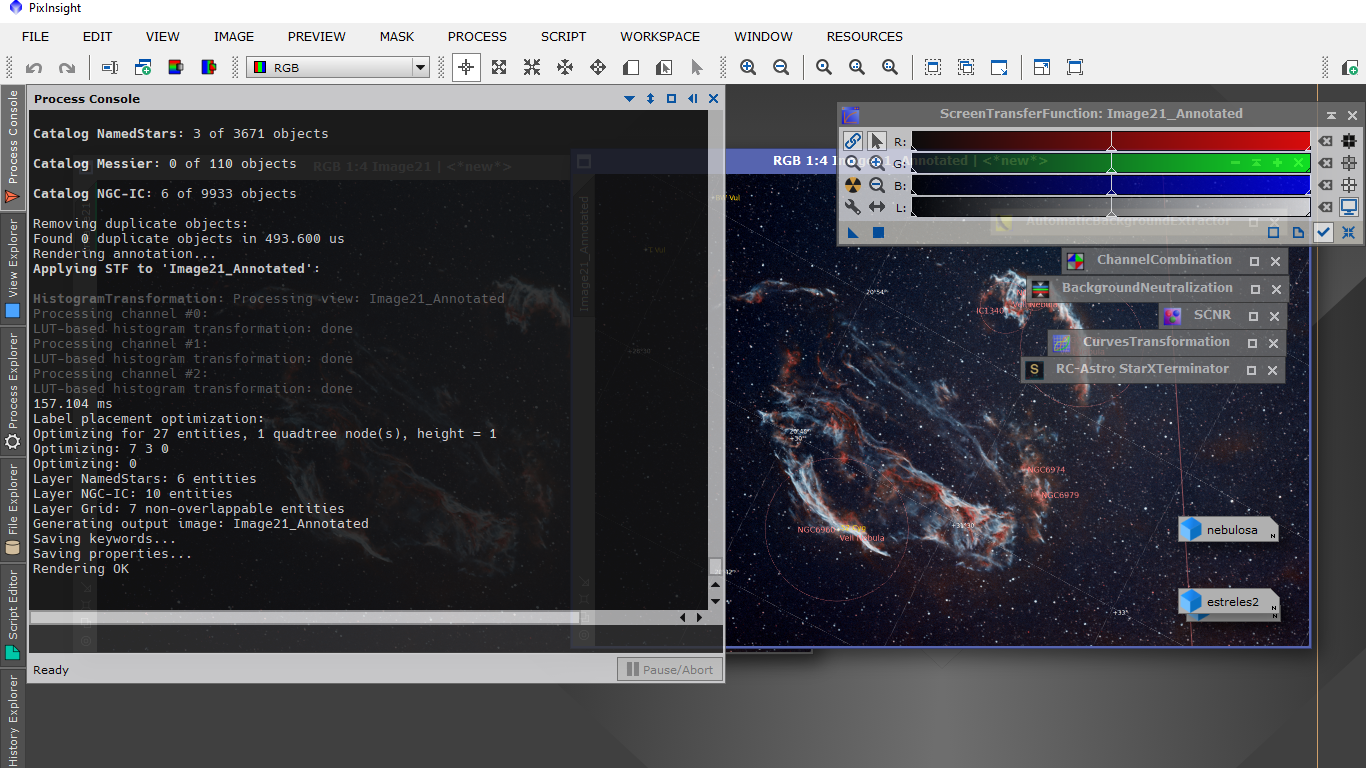Image resolution: width=1366 pixels, height=768 pixels.
Task: Open the FILE menu
Action: coord(35,36)
